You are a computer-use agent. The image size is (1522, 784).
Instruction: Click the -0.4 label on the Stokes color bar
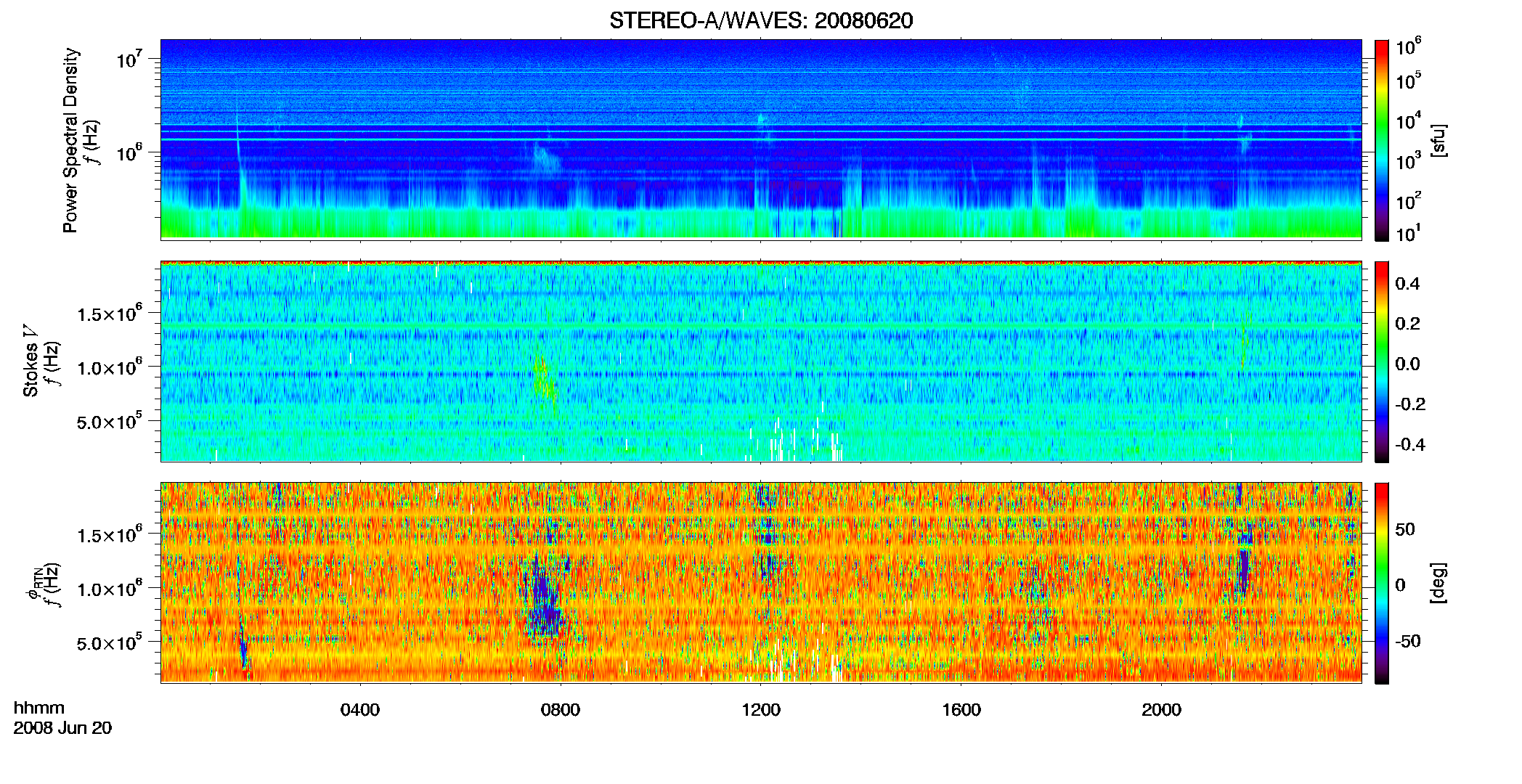tap(1410, 444)
